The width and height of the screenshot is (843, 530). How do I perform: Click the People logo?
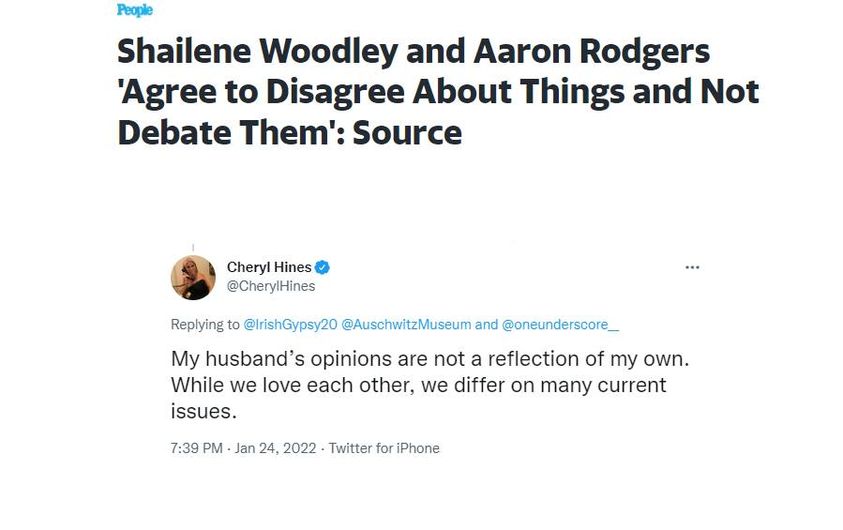pyautogui.click(x=135, y=10)
